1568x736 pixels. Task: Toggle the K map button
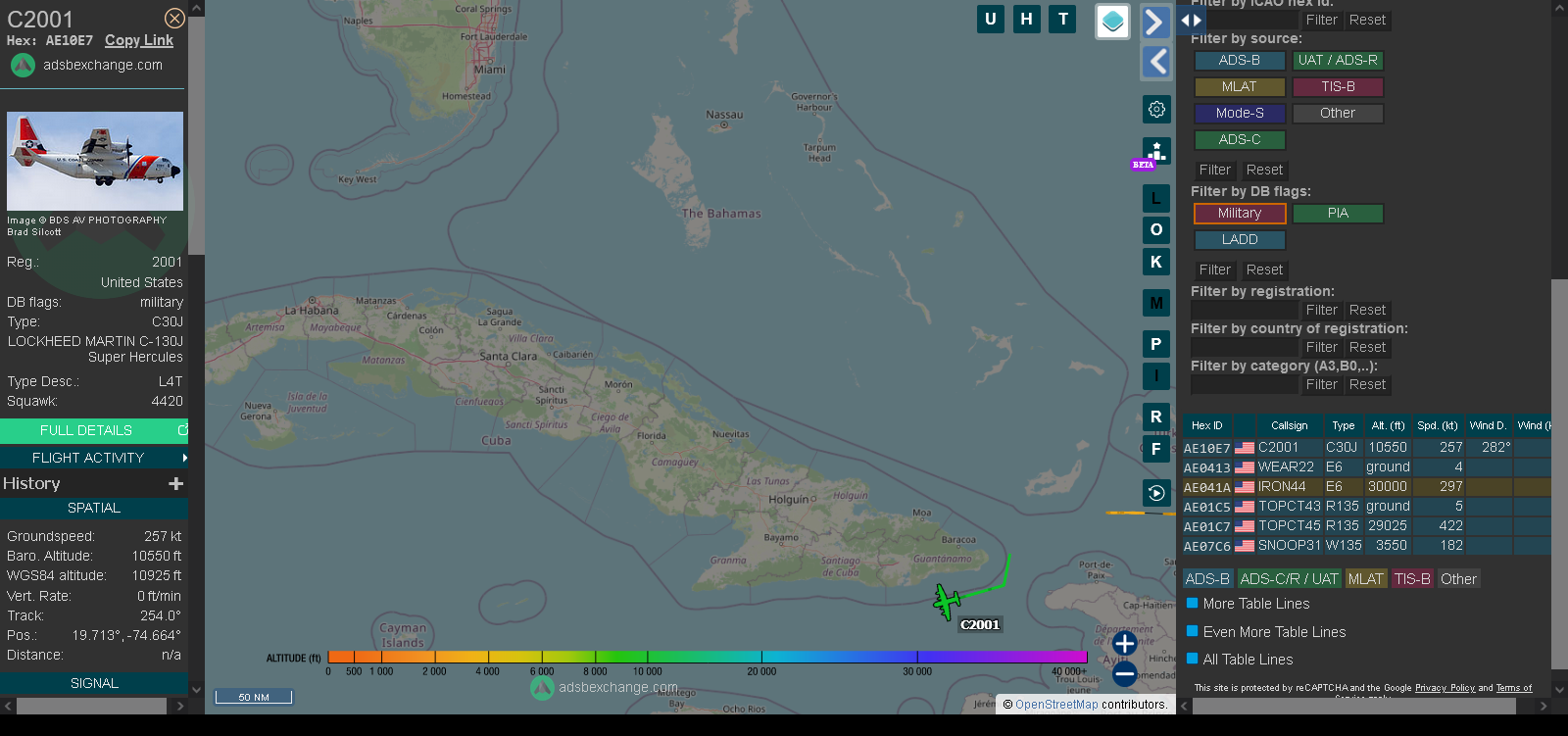[x=1156, y=262]
